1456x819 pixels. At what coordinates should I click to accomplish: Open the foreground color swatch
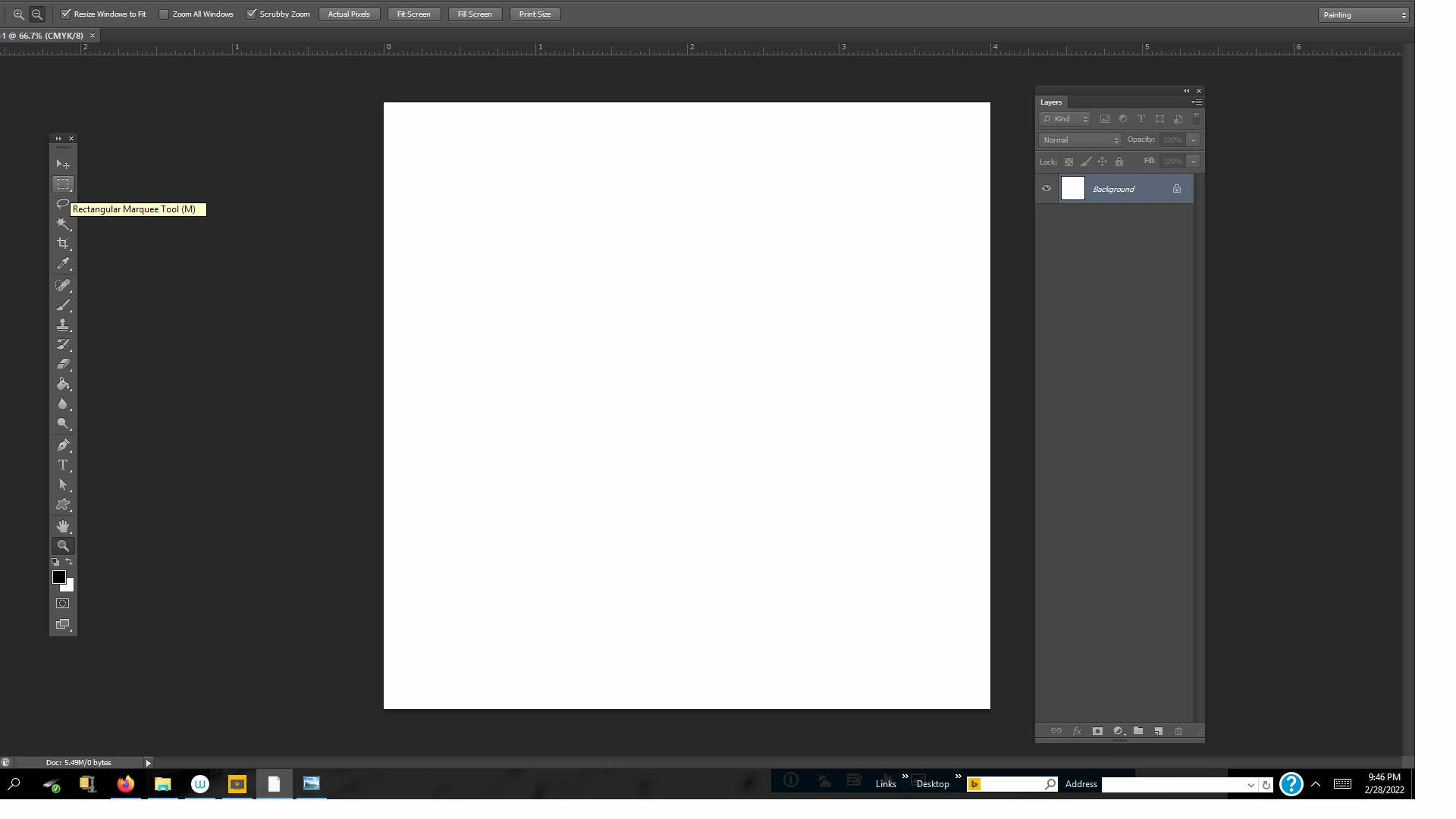pos(58,577)
